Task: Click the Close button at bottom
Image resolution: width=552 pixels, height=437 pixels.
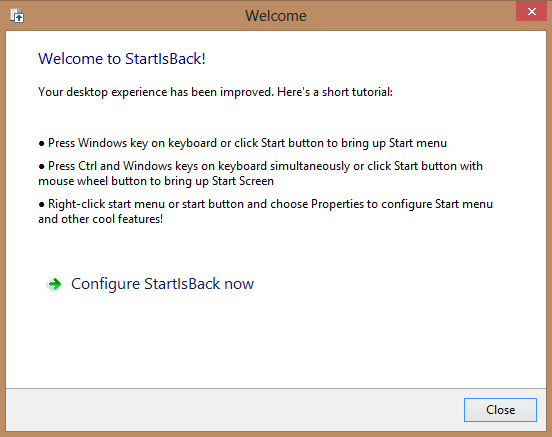Action: click(x=500, y=410)
